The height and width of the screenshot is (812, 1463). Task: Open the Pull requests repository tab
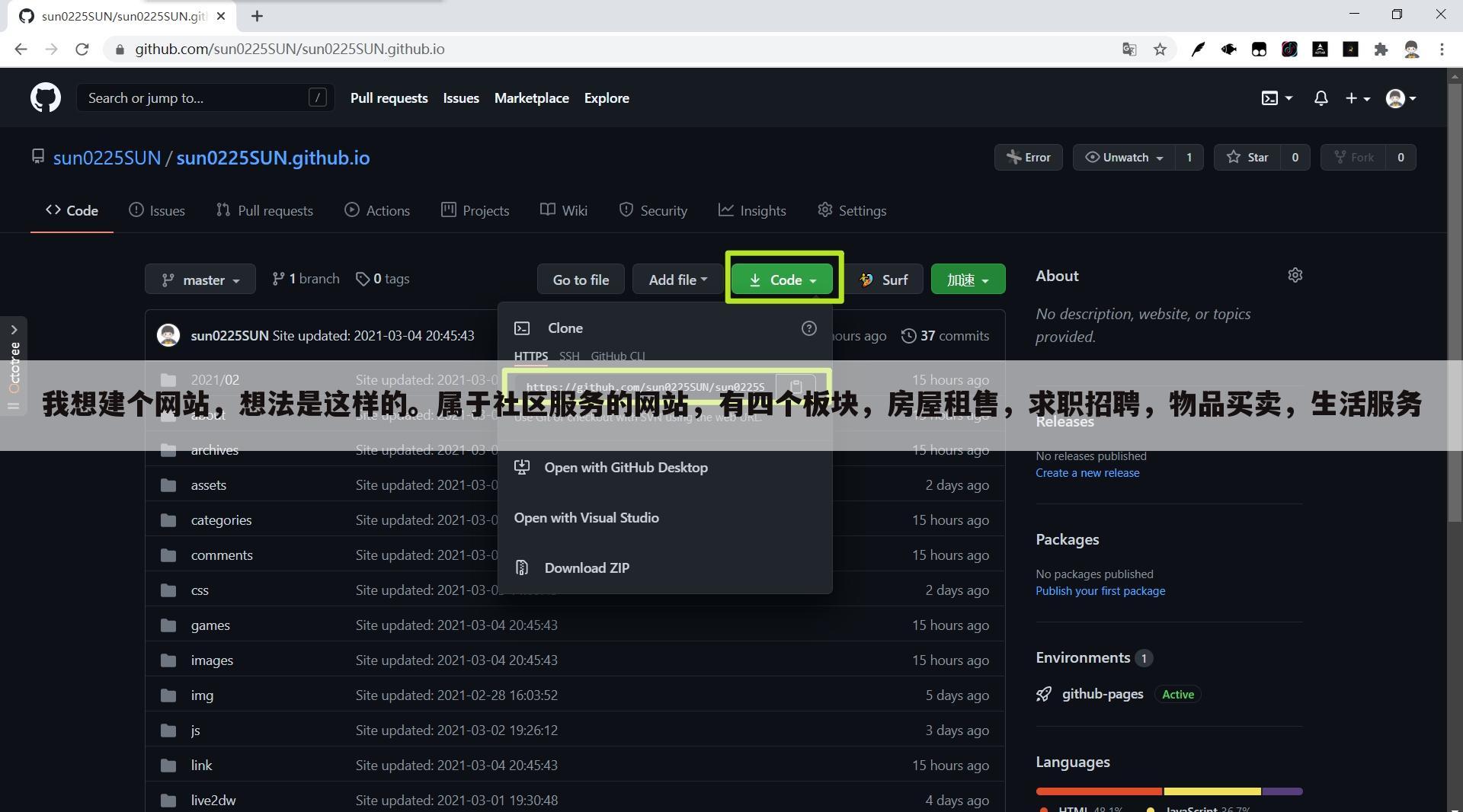point(264,210)
